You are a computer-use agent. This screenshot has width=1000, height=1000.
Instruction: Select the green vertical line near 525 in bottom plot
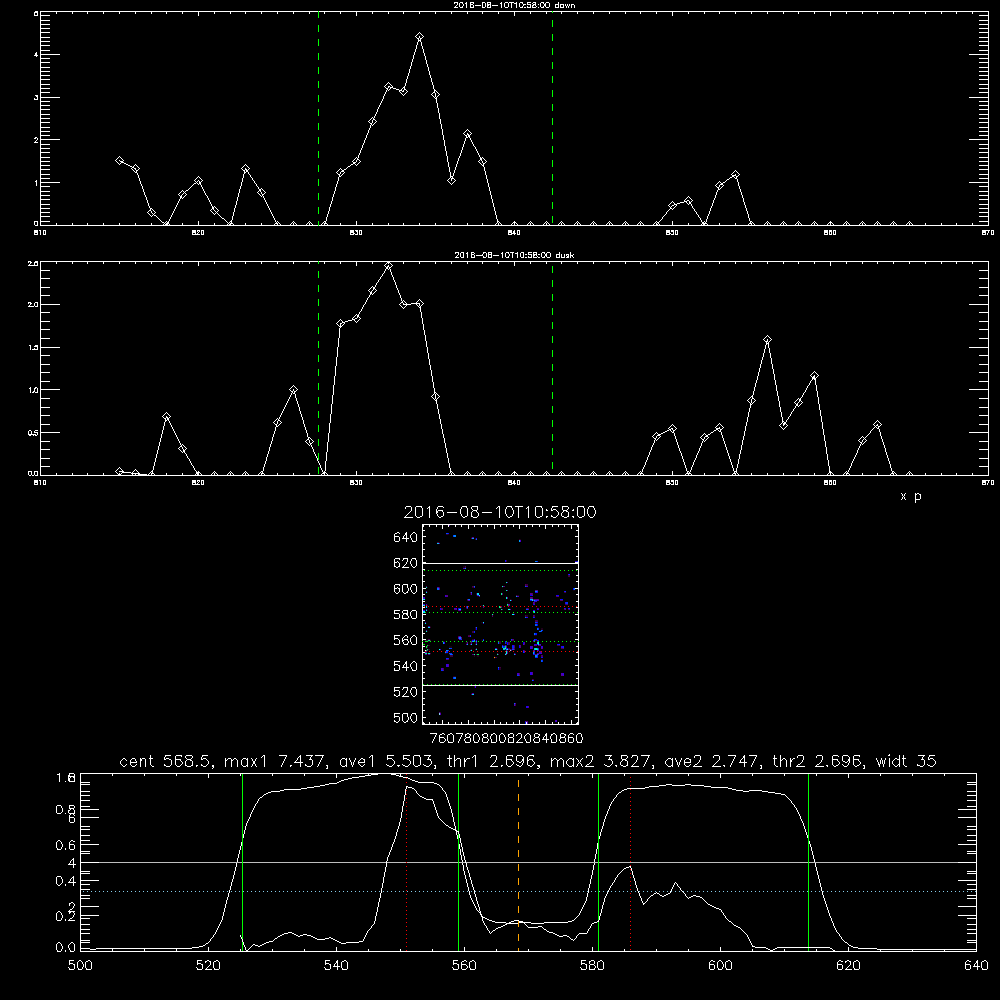(x=242, y=862)
